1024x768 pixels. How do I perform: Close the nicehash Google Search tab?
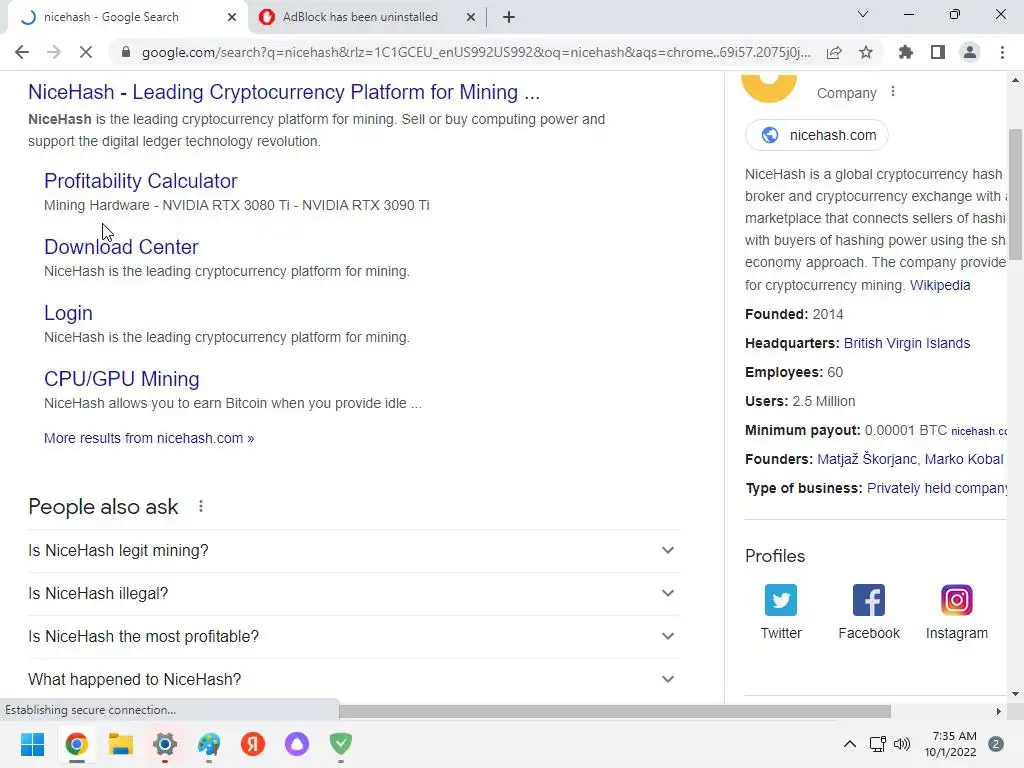point(232,17)
